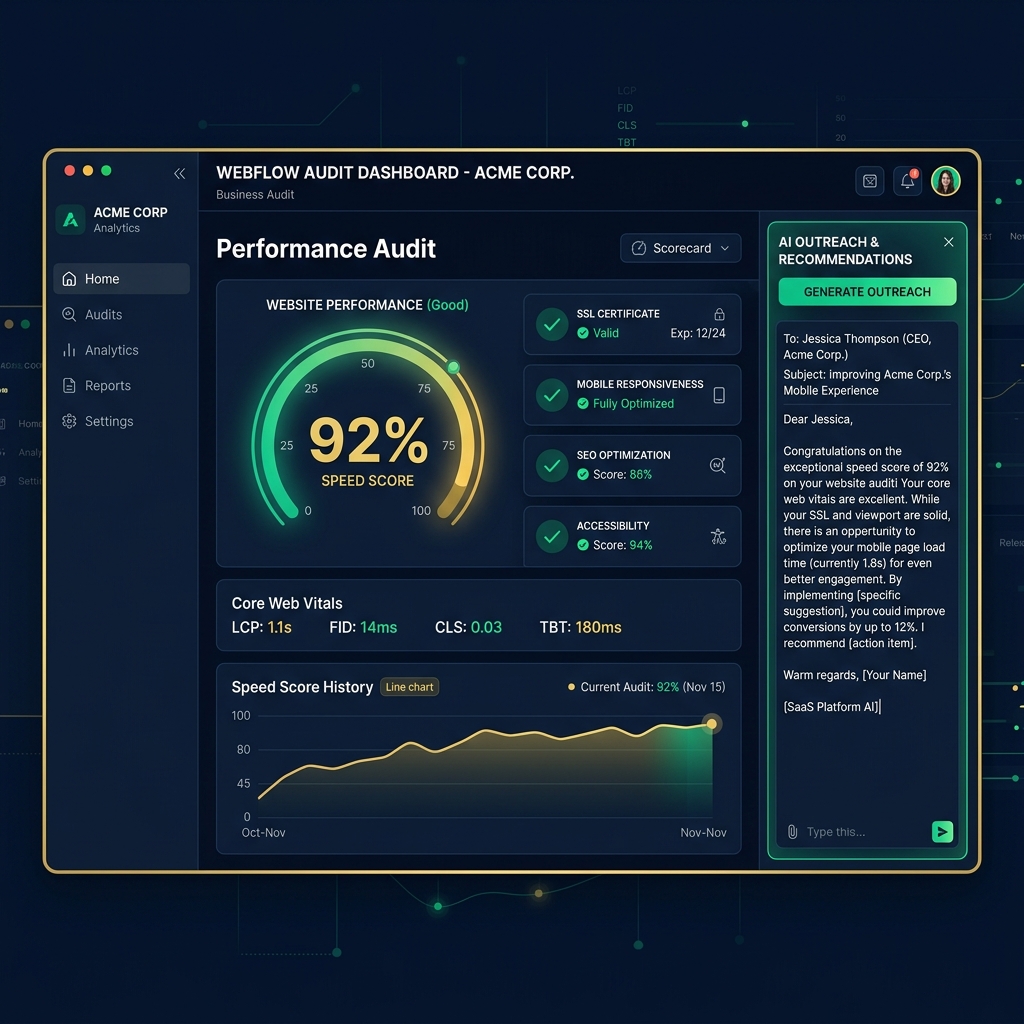Click the TBT: 180ms value
Screen dimensions: 1024x1024
581,628
